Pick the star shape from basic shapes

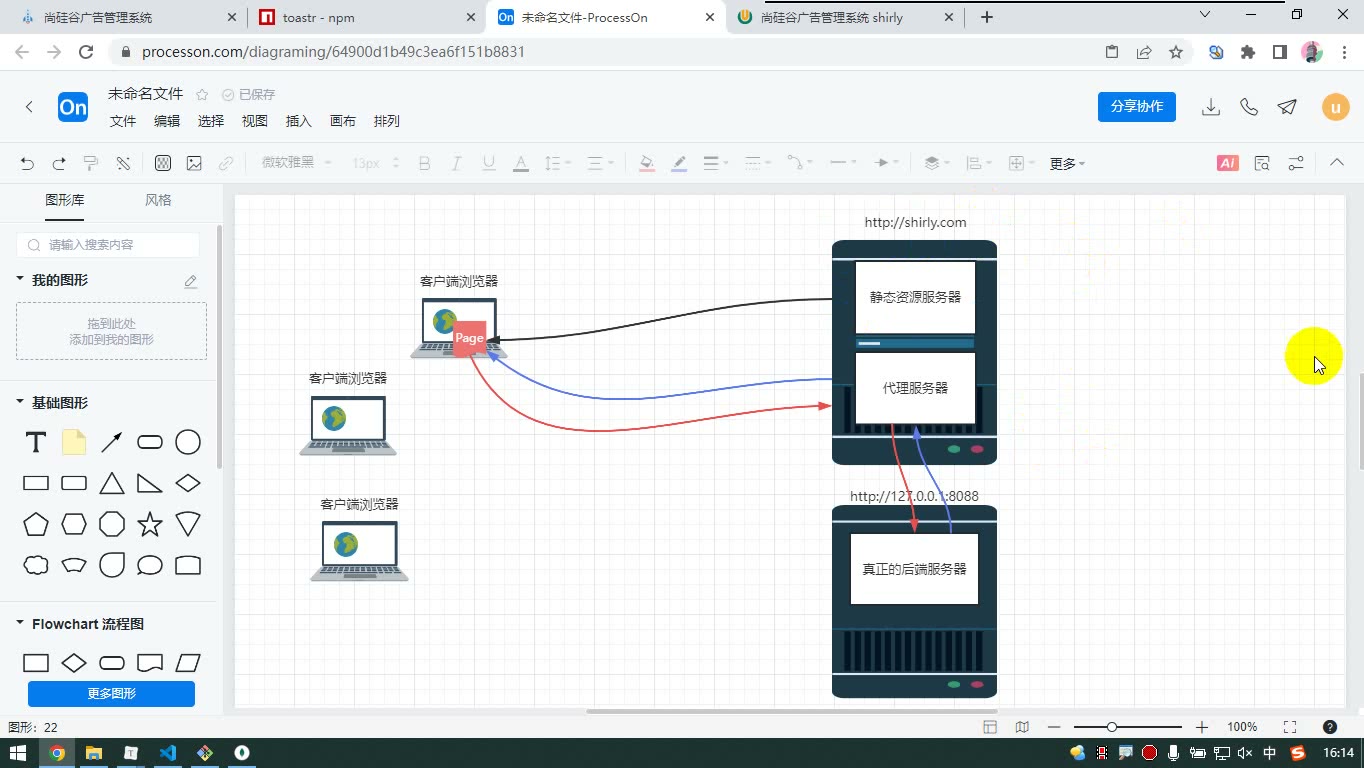[x=150, y=524]
